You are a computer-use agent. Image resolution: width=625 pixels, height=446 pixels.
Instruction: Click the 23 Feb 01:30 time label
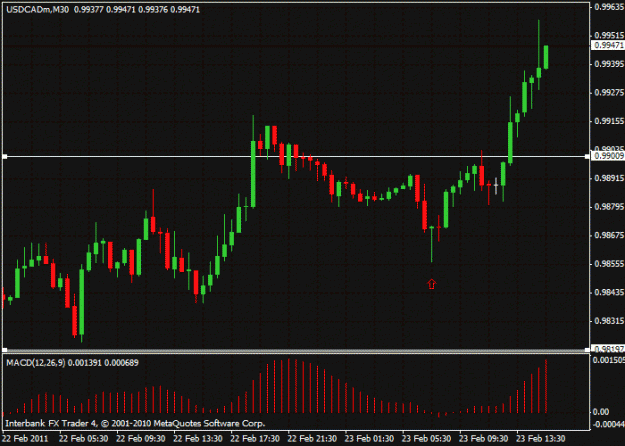(369, 438)
